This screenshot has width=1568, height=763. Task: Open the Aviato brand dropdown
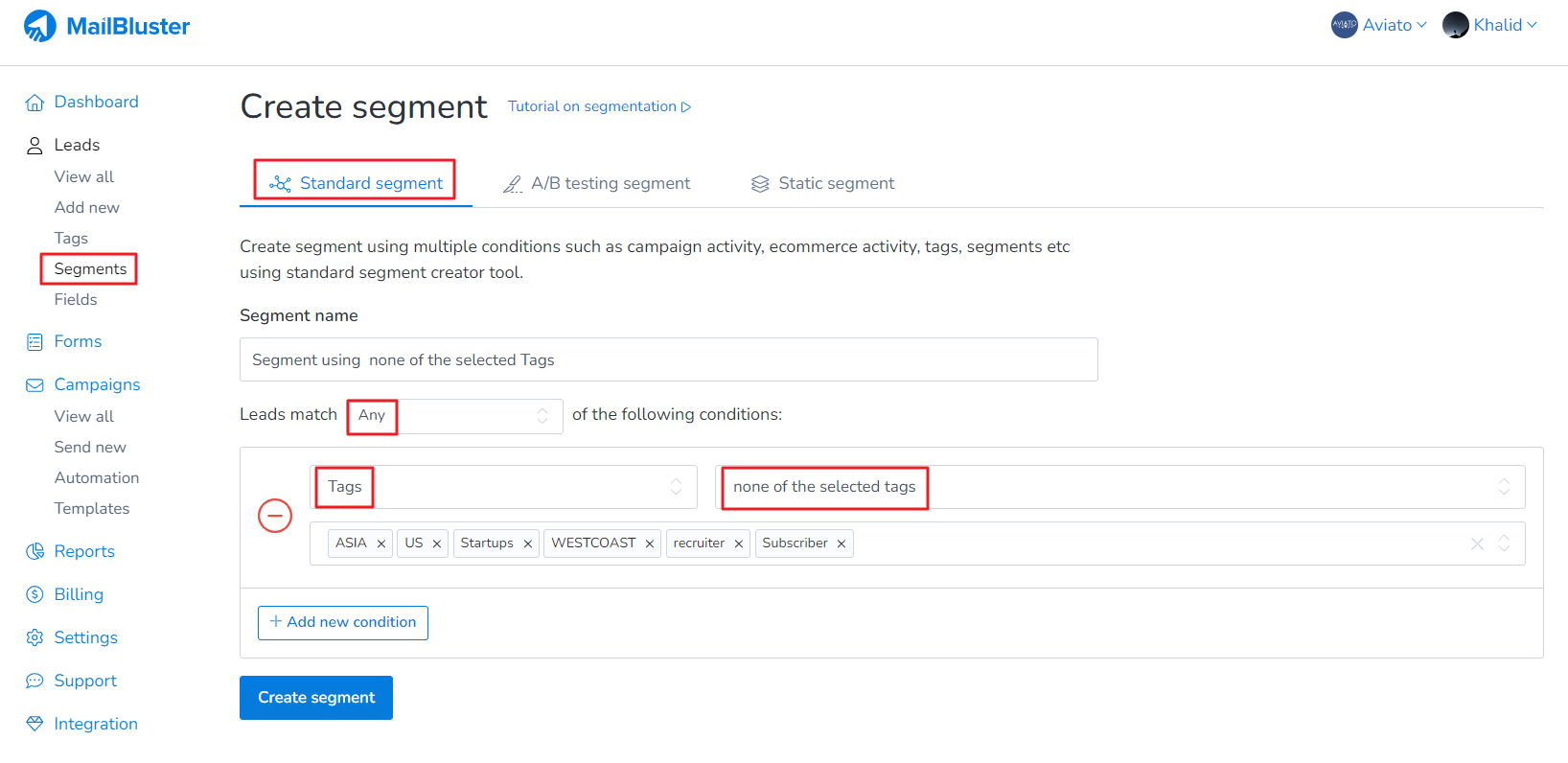1379,25
